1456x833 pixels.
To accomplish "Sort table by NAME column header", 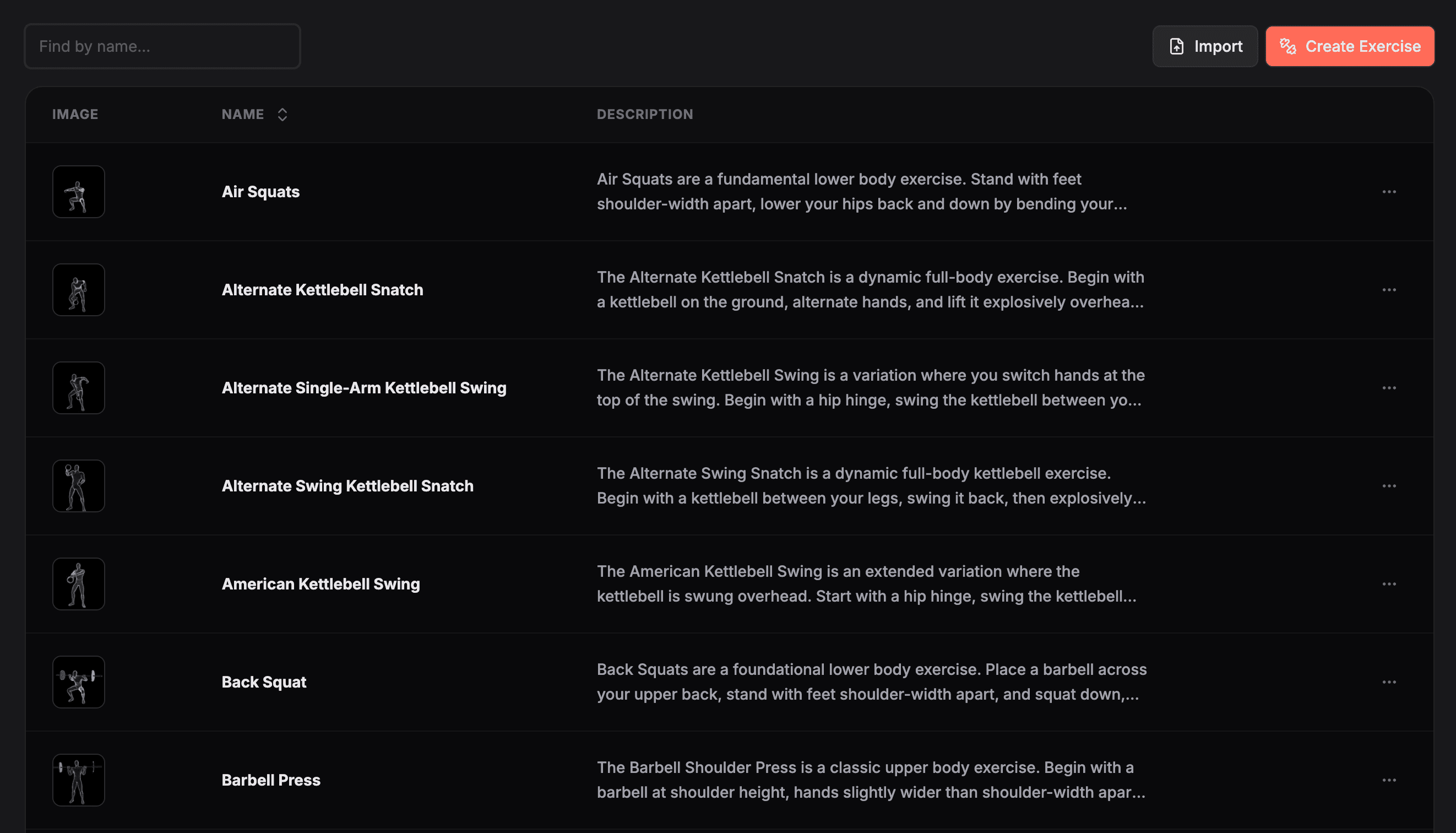I will (x=243, y=115).
